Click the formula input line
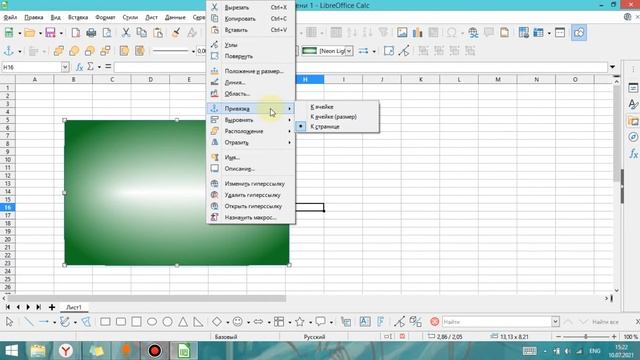This screenshot has height=360, width=640. point(361,67)
